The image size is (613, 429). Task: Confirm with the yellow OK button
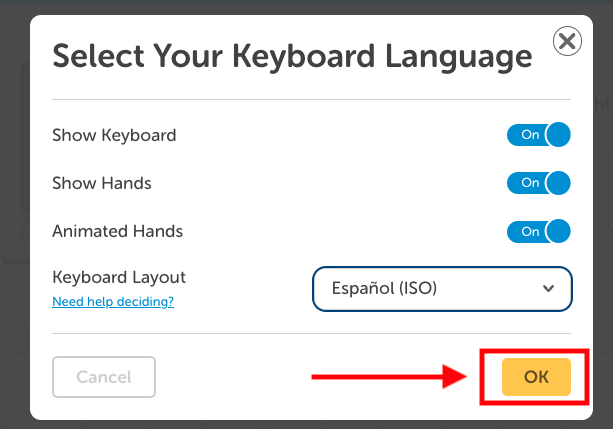[x=536, y=377]
